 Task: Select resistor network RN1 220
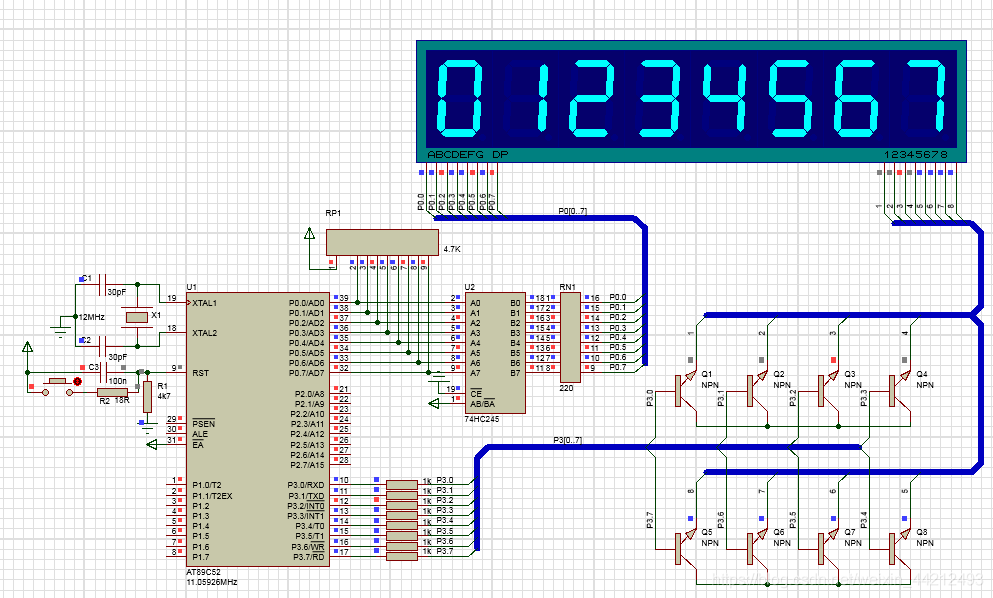coord(570,338)
